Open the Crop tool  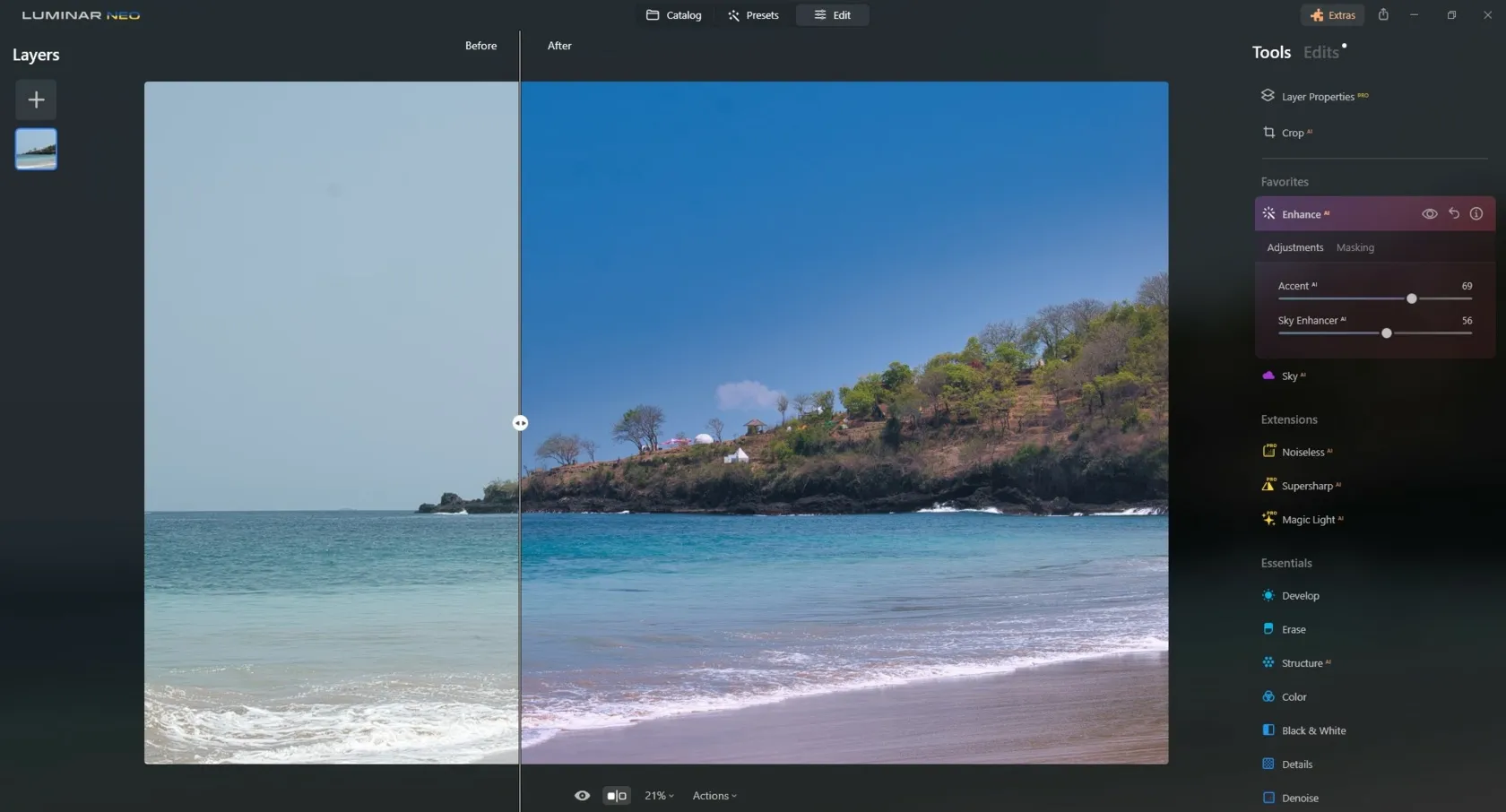click(x=1292, y=133)
